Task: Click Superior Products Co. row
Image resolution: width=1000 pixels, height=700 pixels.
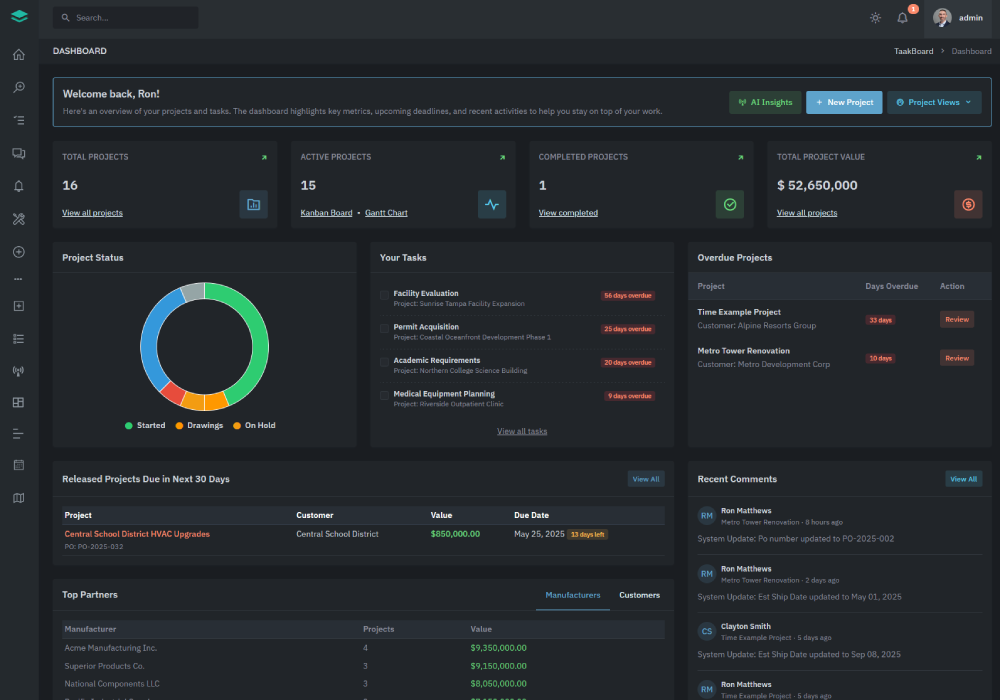Action: (x=364, y=666)
